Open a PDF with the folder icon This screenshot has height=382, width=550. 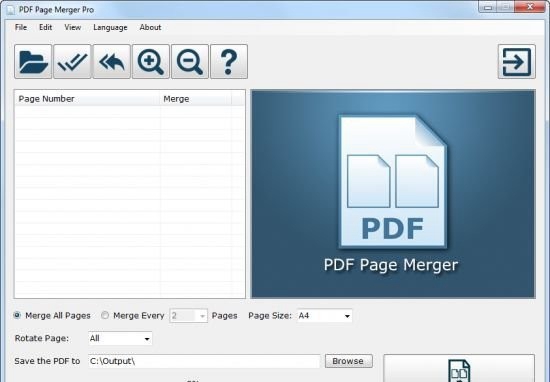click(33, 61)
